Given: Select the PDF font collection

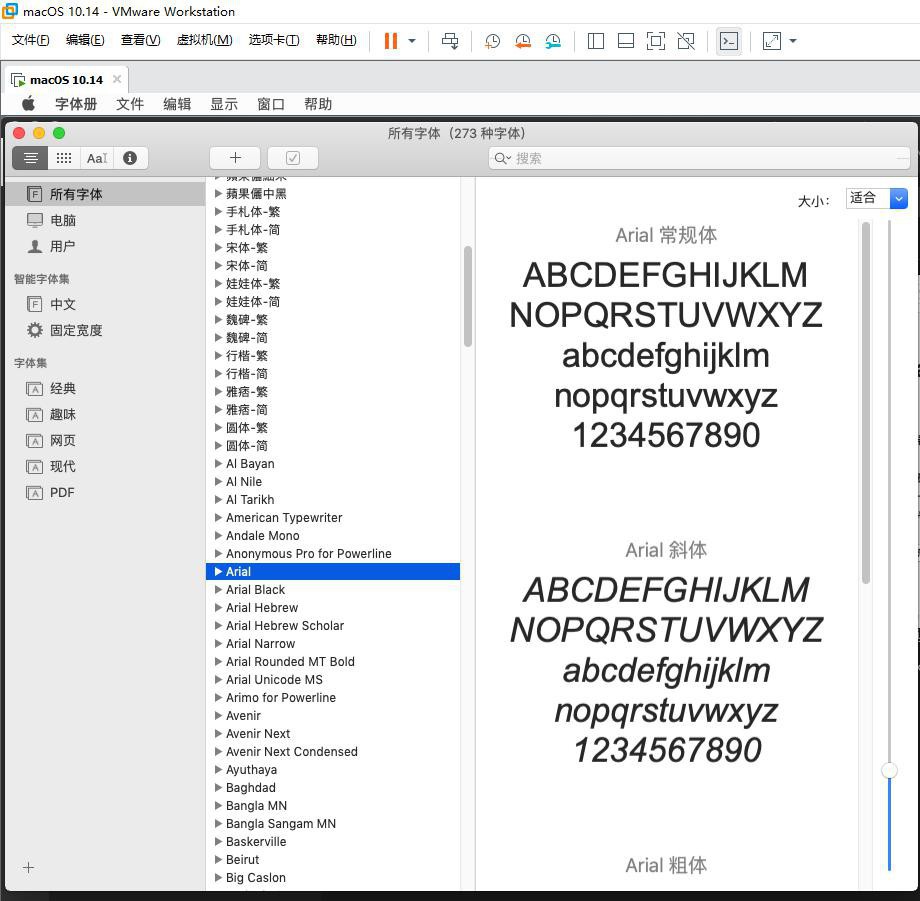Looking at the screenshot, I should point(105,493).
